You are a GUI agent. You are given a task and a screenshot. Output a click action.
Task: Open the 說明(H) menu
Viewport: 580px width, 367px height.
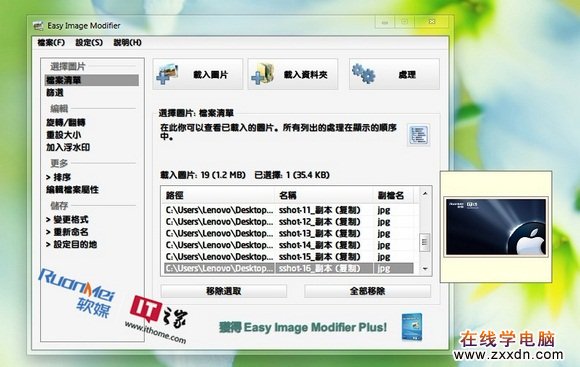coord(128,43)
